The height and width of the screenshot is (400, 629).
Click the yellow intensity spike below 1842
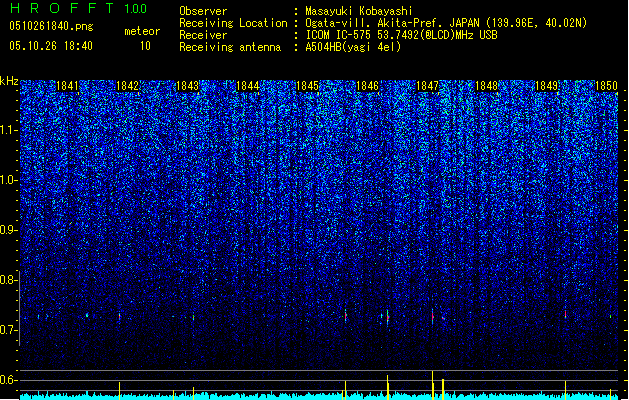(x=120, y=391)
